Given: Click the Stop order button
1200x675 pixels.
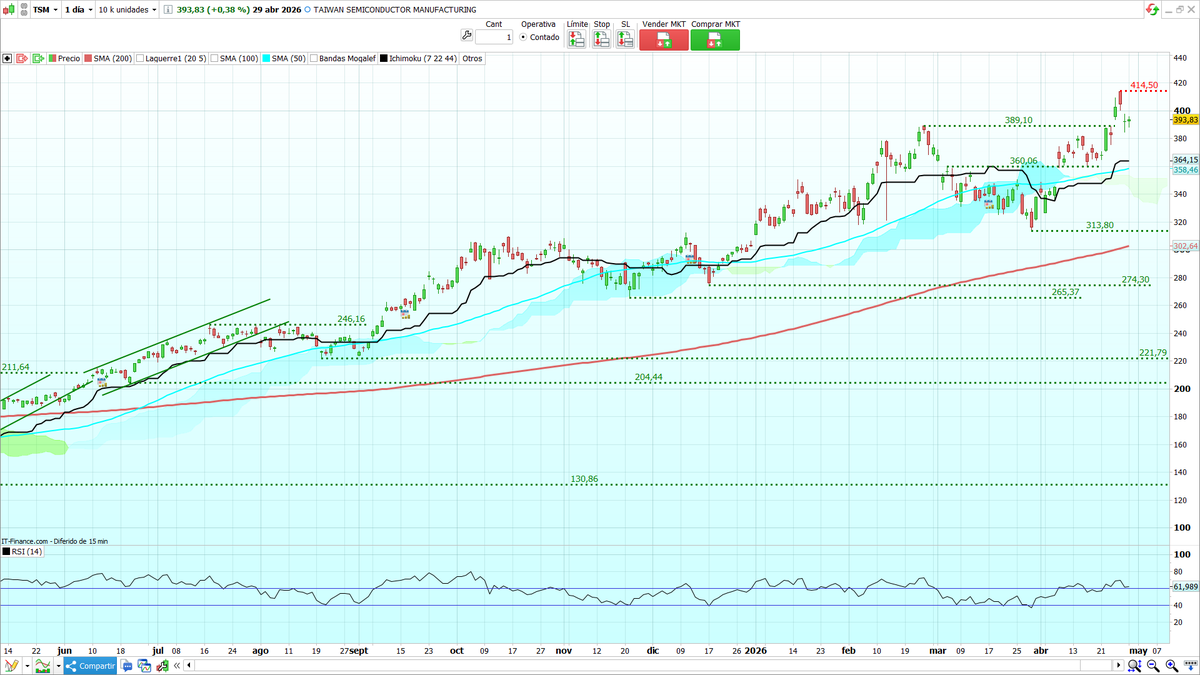Looking at the screenshot, I should coord(601,39).
